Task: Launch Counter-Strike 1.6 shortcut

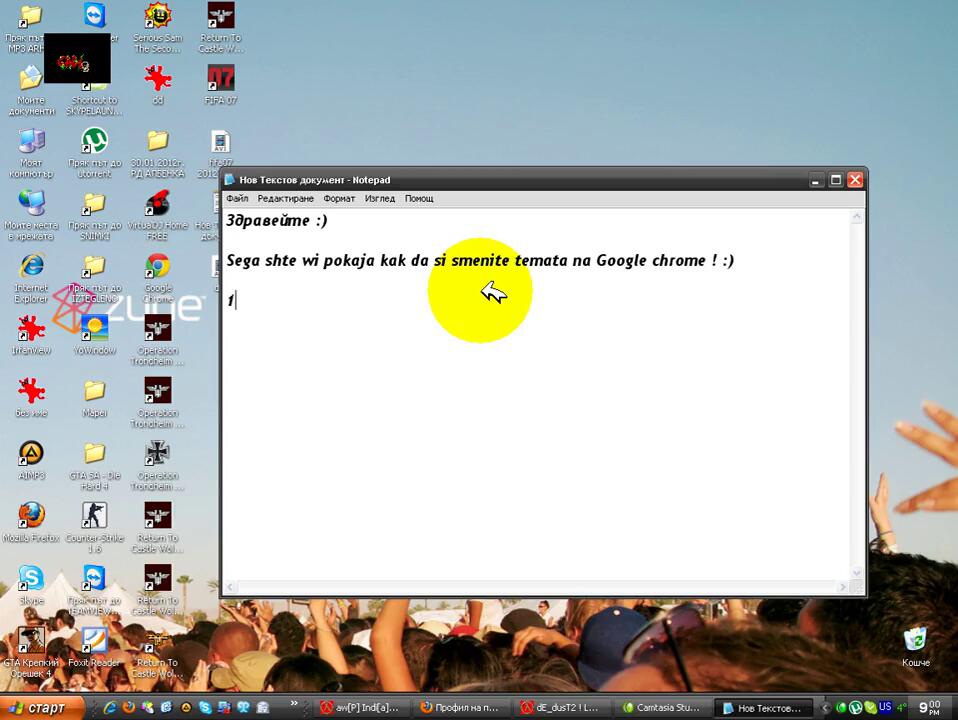Action: [x=94, y=516]
